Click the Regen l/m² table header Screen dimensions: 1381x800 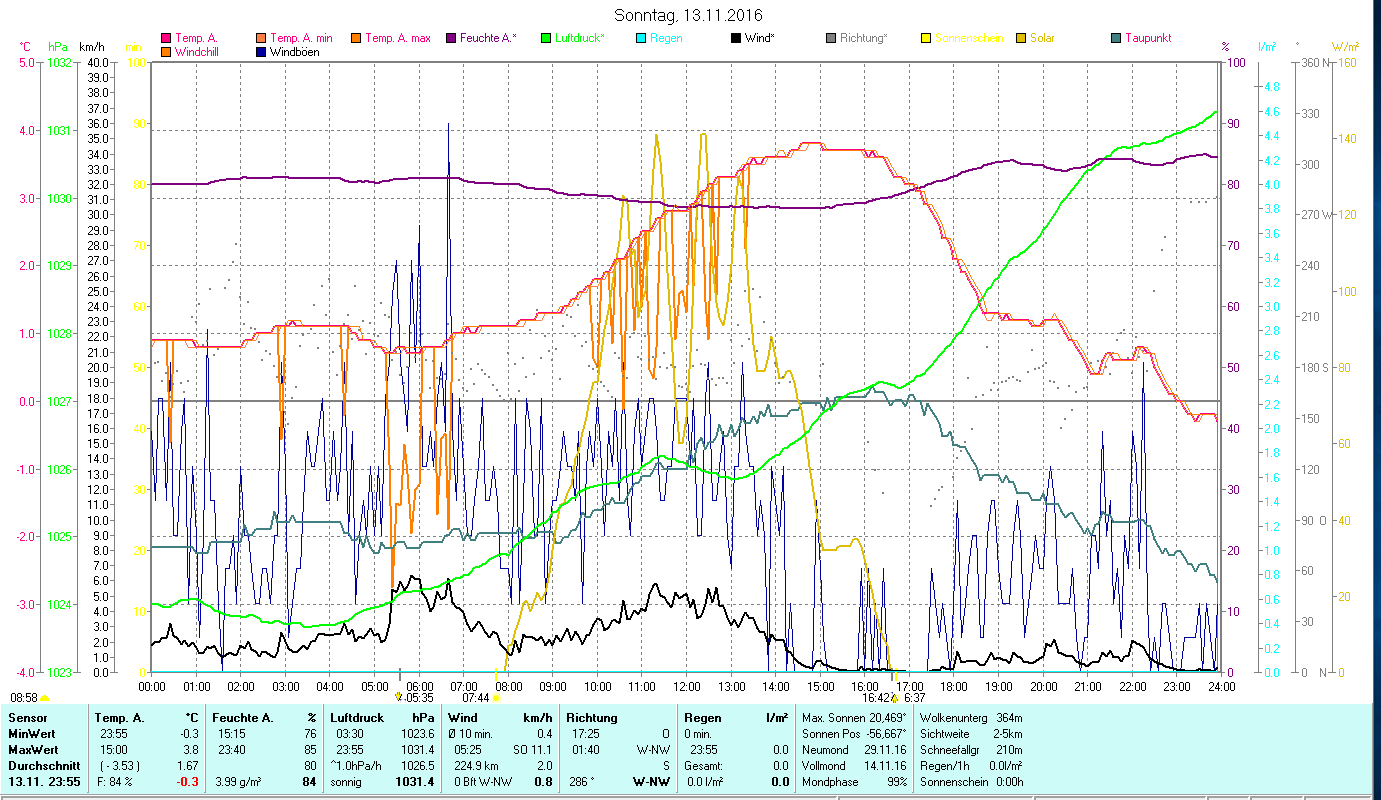tap(735, 718)
